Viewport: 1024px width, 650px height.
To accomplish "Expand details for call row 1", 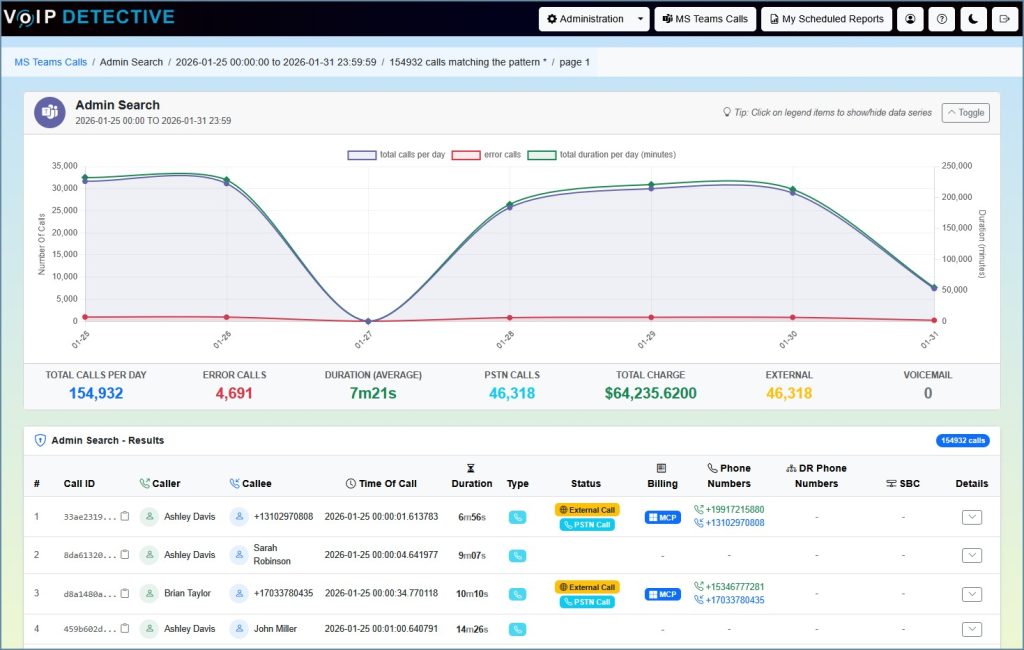I will pyautogui.click(x=971, y=517).
